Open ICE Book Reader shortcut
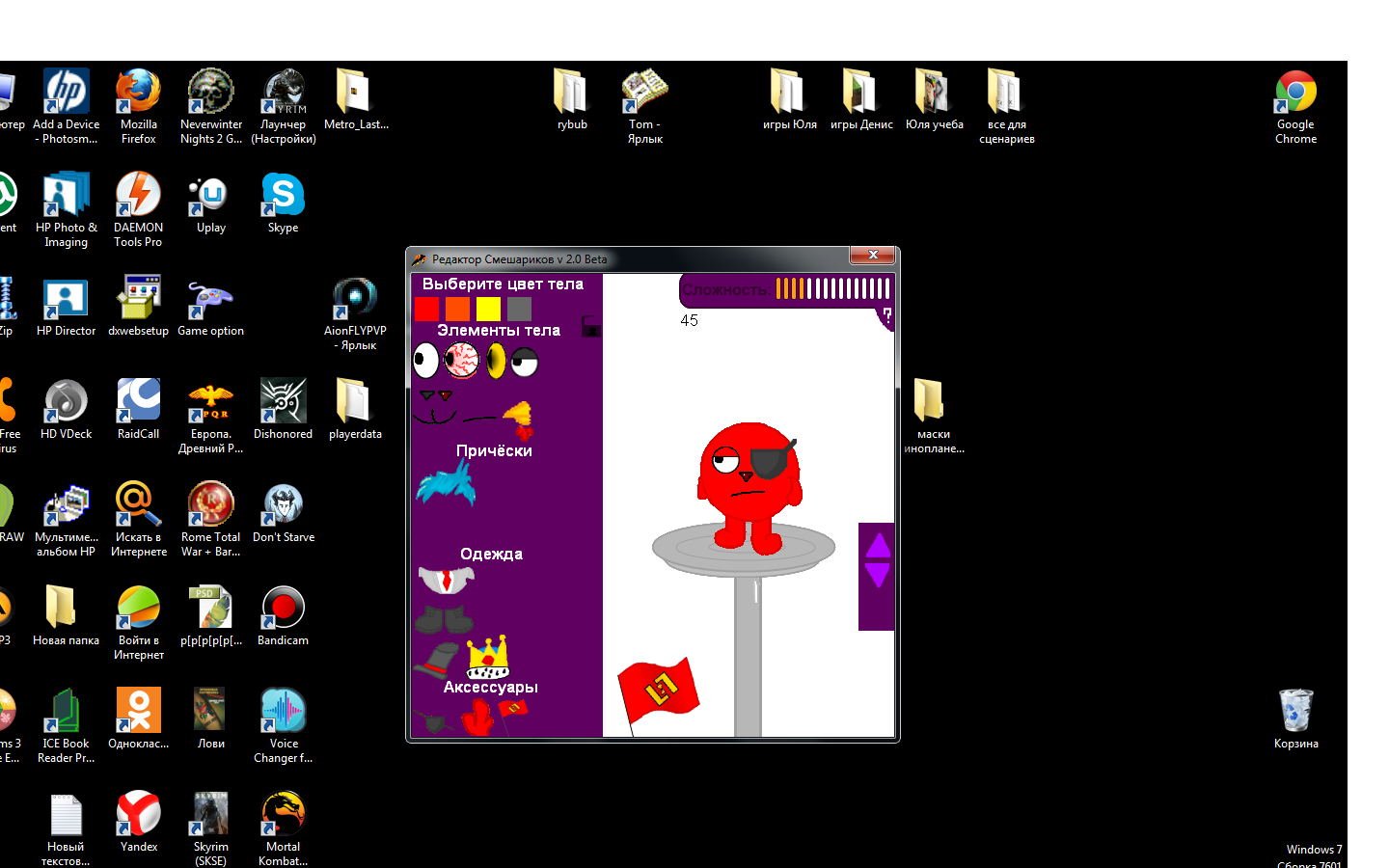1389x868 pixels. [x=66, y=725]
